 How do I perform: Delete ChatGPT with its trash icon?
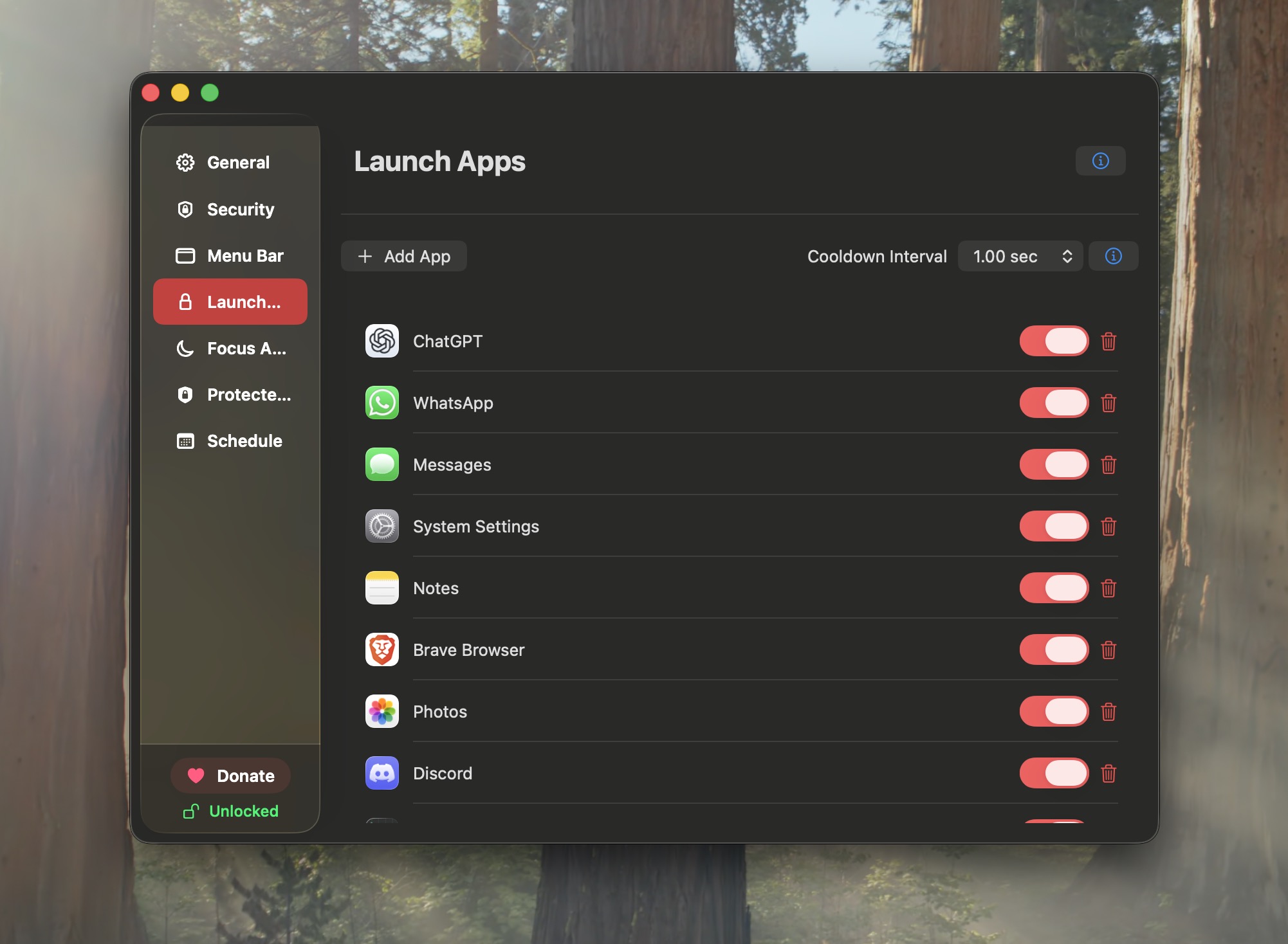pos(1108,341)
